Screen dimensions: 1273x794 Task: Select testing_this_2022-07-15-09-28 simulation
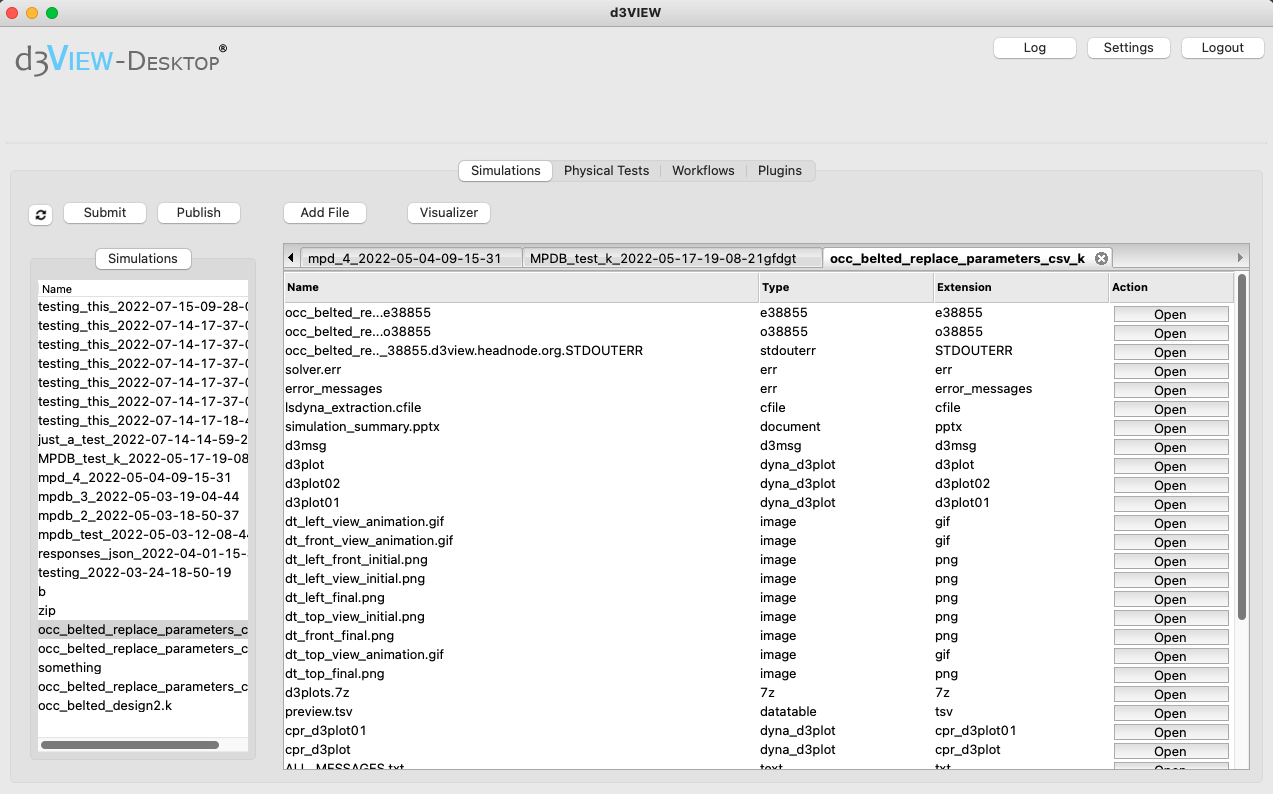(x=143, y=307)
